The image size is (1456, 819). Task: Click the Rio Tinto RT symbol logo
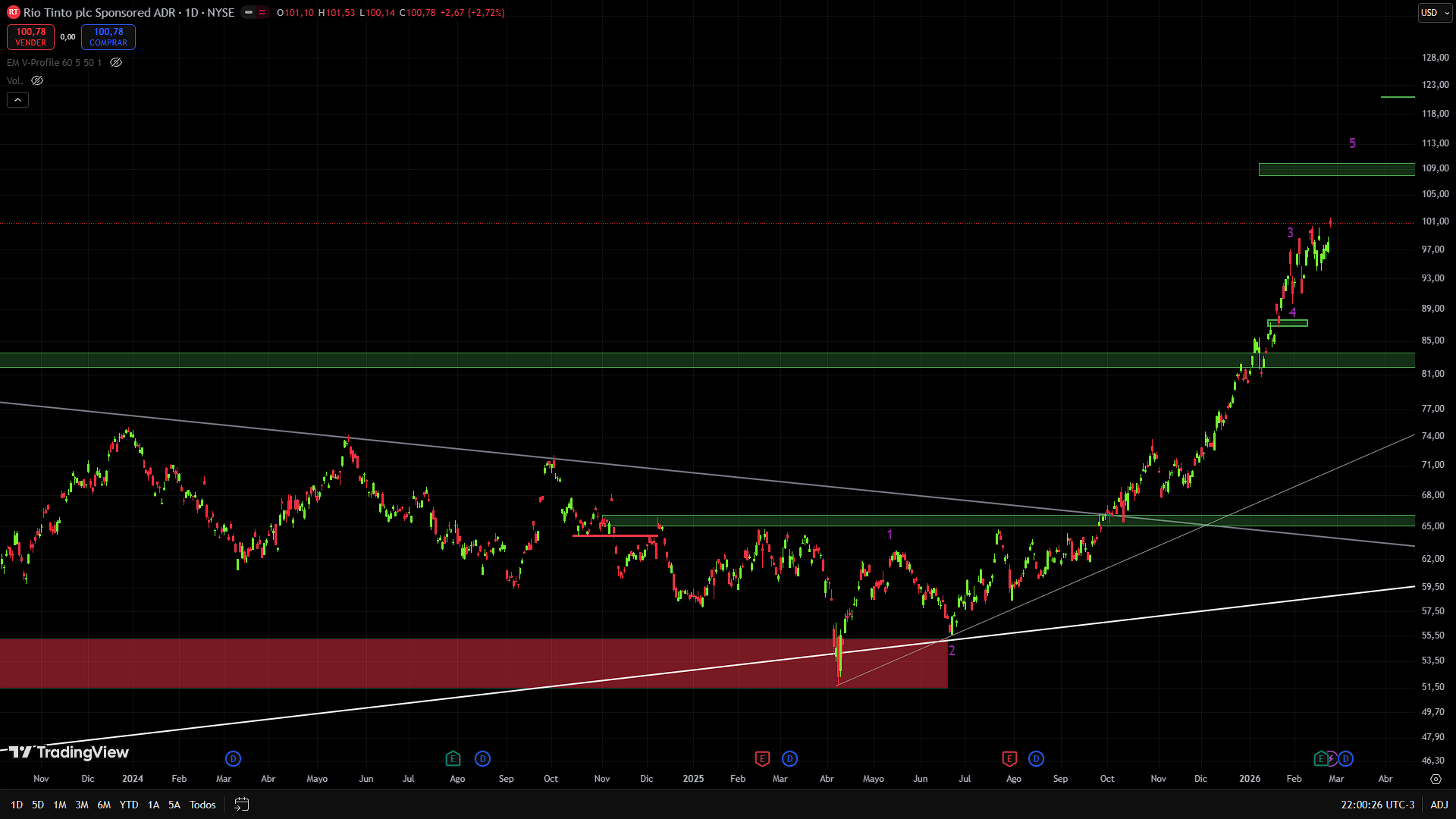(x=13, y=13)
